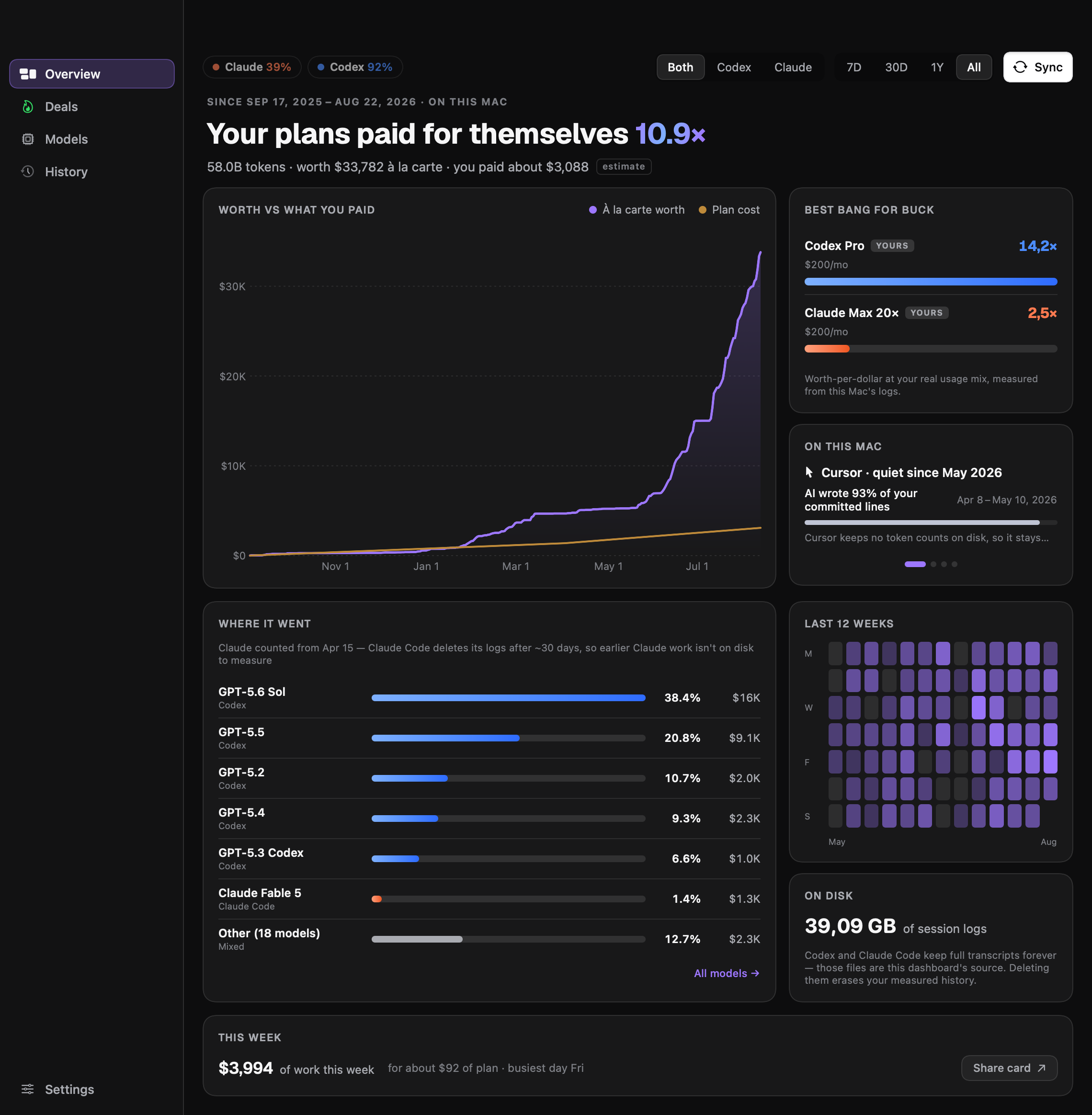1092x1115 pixels.
Task: Click the Other (18 models) row
Action: click(489, 939)
